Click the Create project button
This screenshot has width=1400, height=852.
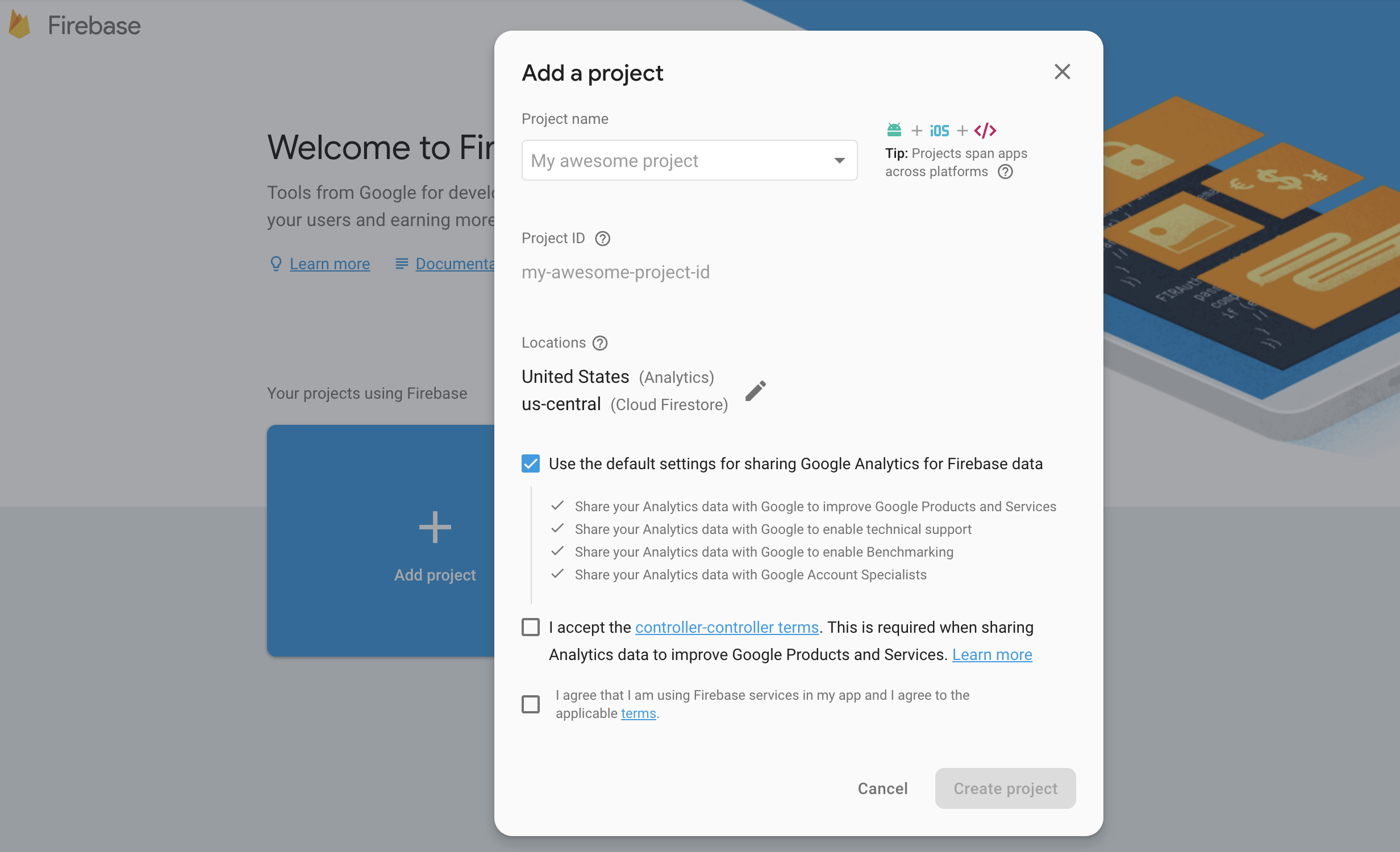[1005, 789]
